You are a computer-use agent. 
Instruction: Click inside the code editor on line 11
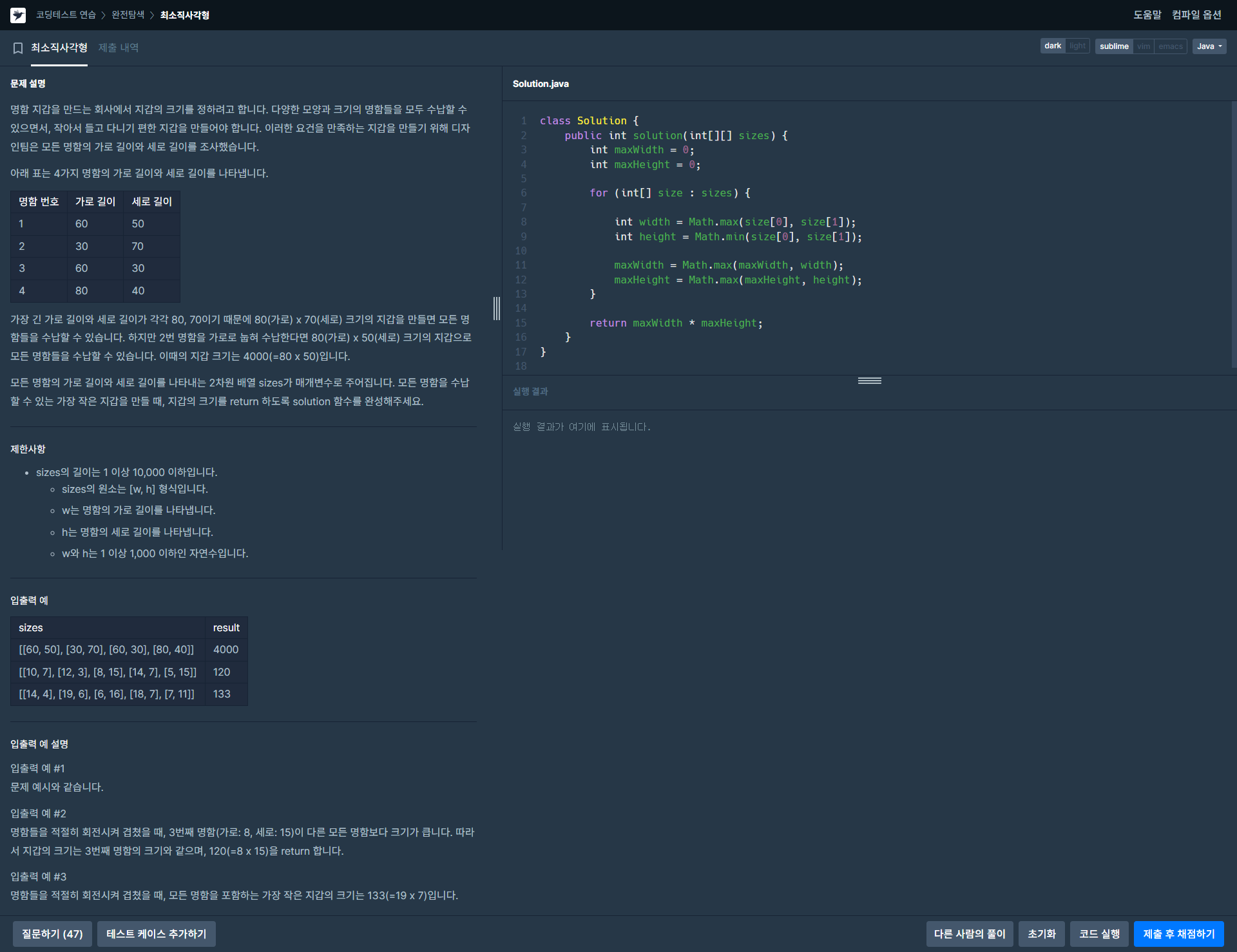pos(728,265)
